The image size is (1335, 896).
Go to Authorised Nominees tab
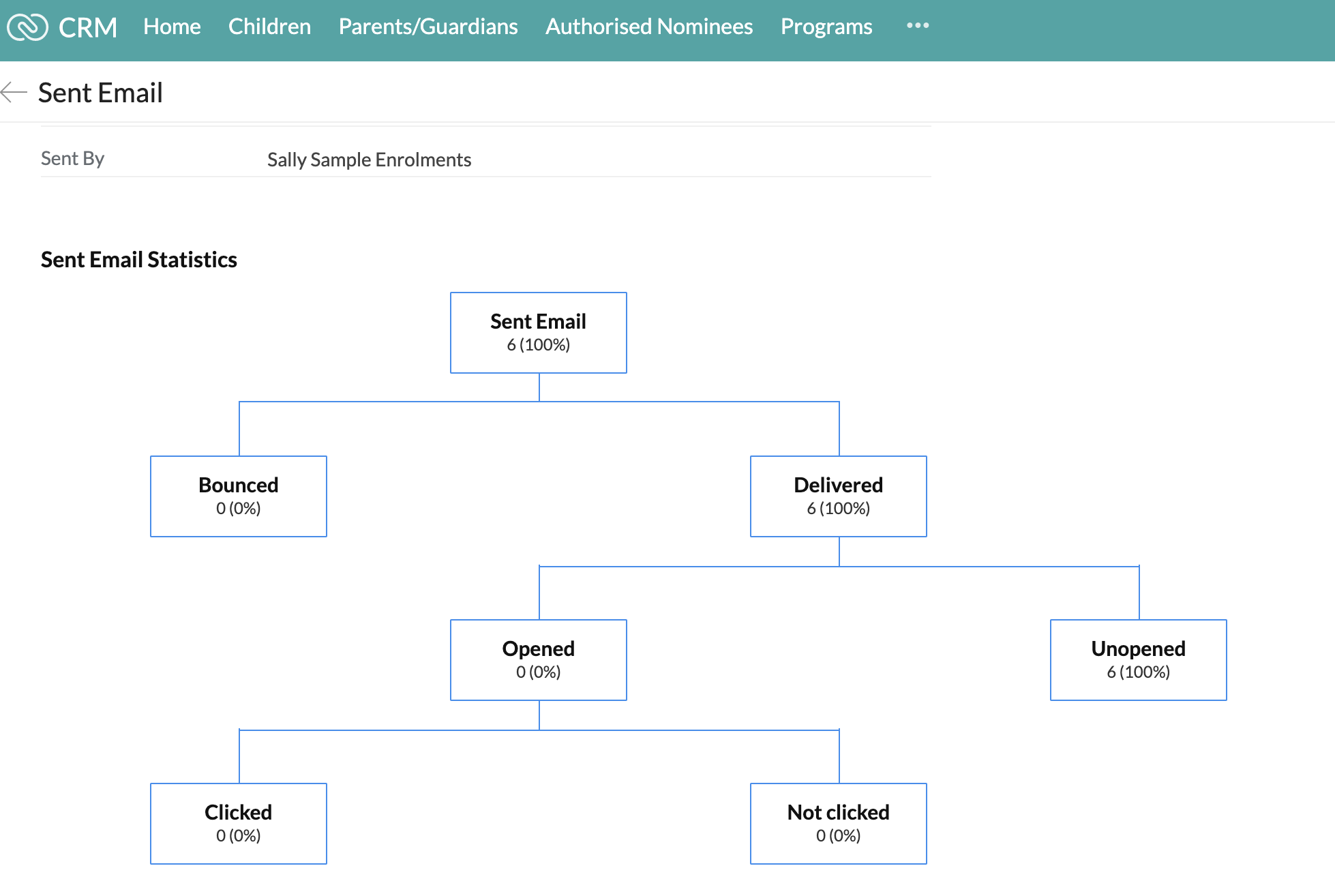pyautogui.click(x=649, y=27)
